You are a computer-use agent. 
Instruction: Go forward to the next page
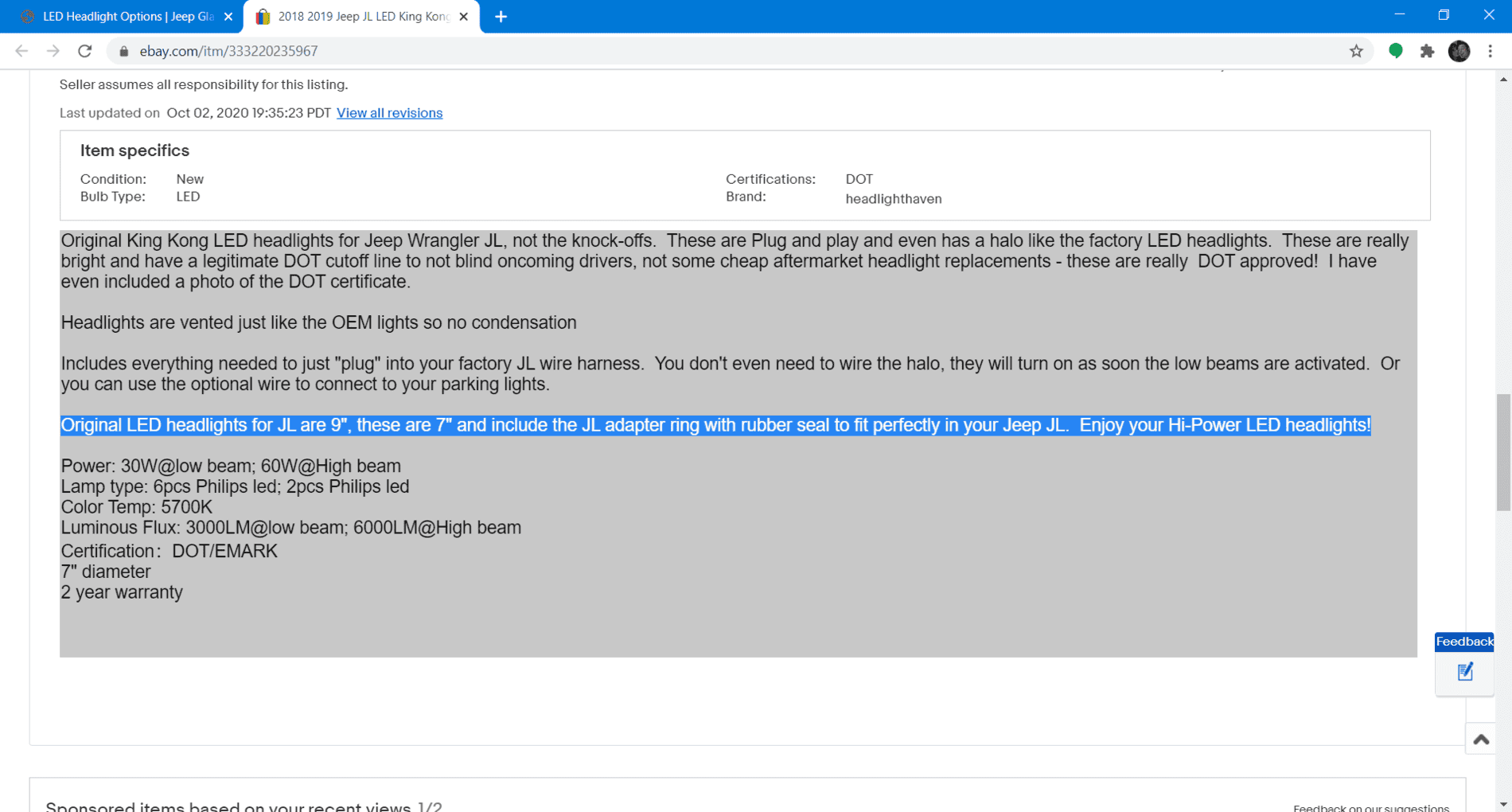(x=53, y=51)
